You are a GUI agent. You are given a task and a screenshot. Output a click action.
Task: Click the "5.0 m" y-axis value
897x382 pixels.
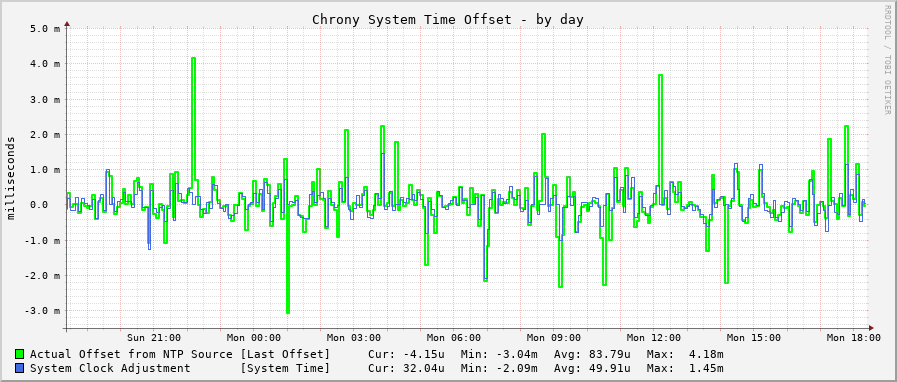(45, 28)
